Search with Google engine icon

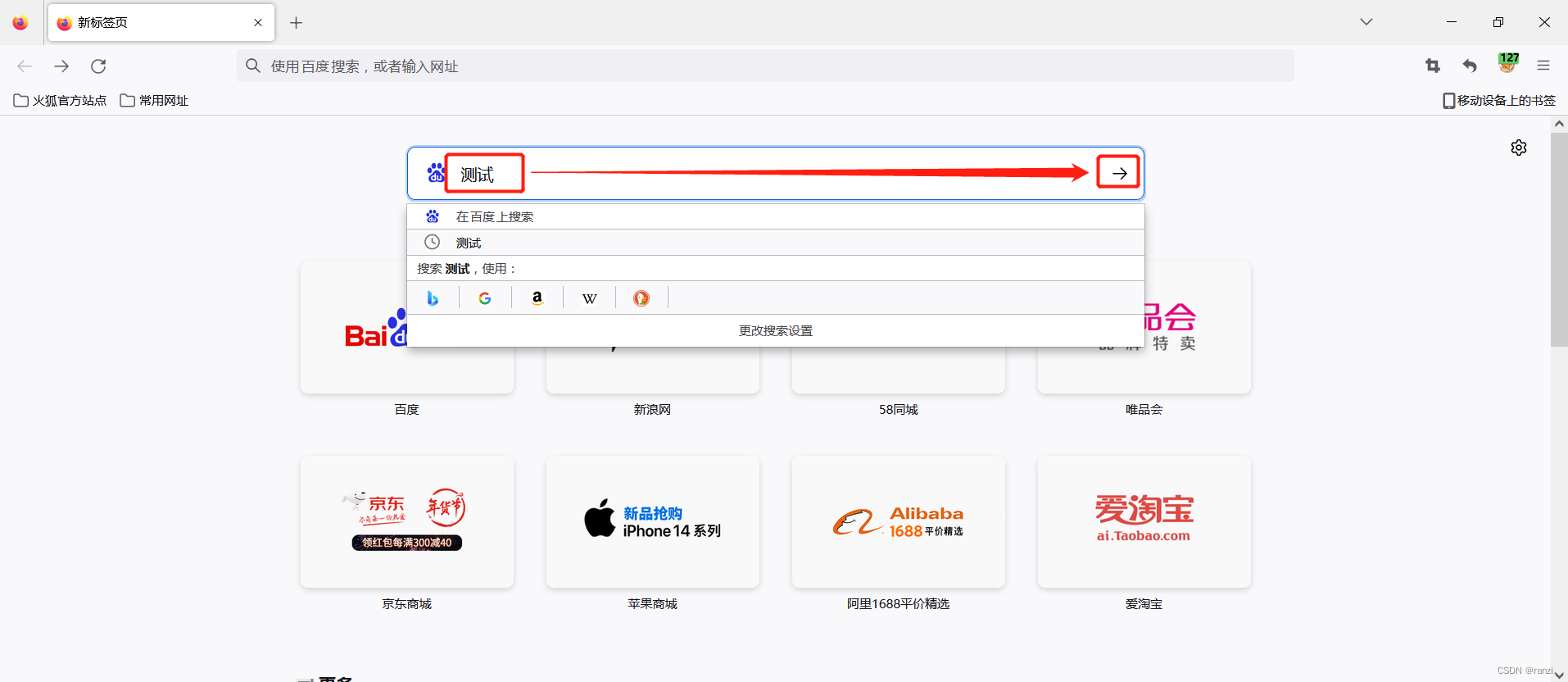coord(485,298)
